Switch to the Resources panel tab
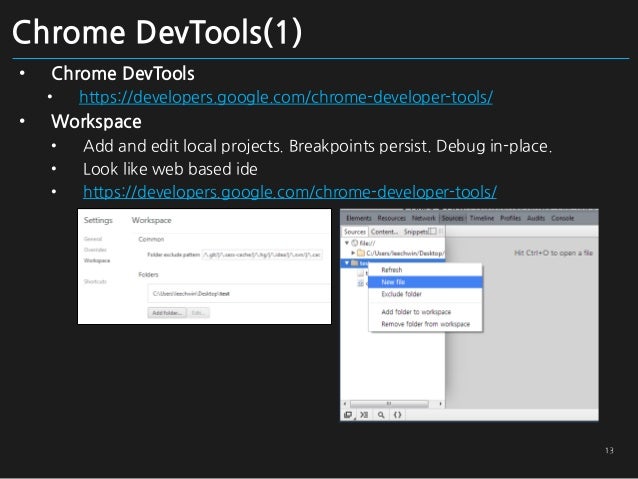The image size is (638, 479). [391, 218]
